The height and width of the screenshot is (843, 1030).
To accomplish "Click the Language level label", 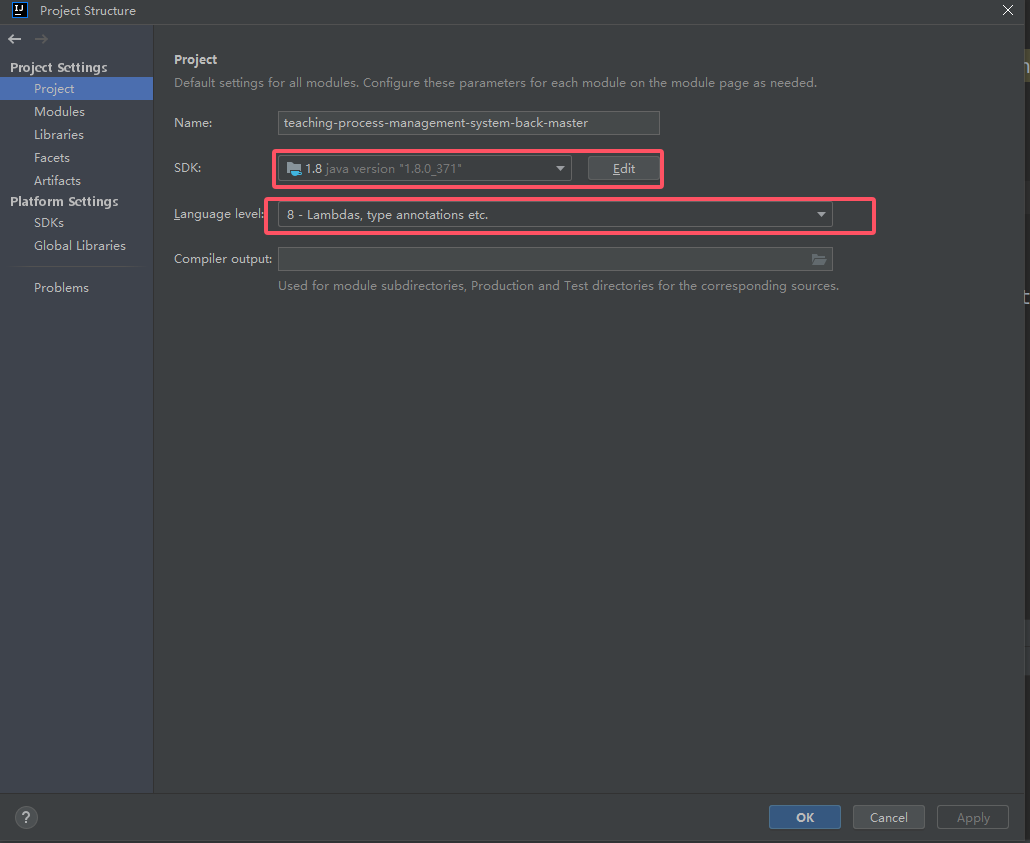I will 218,214.
